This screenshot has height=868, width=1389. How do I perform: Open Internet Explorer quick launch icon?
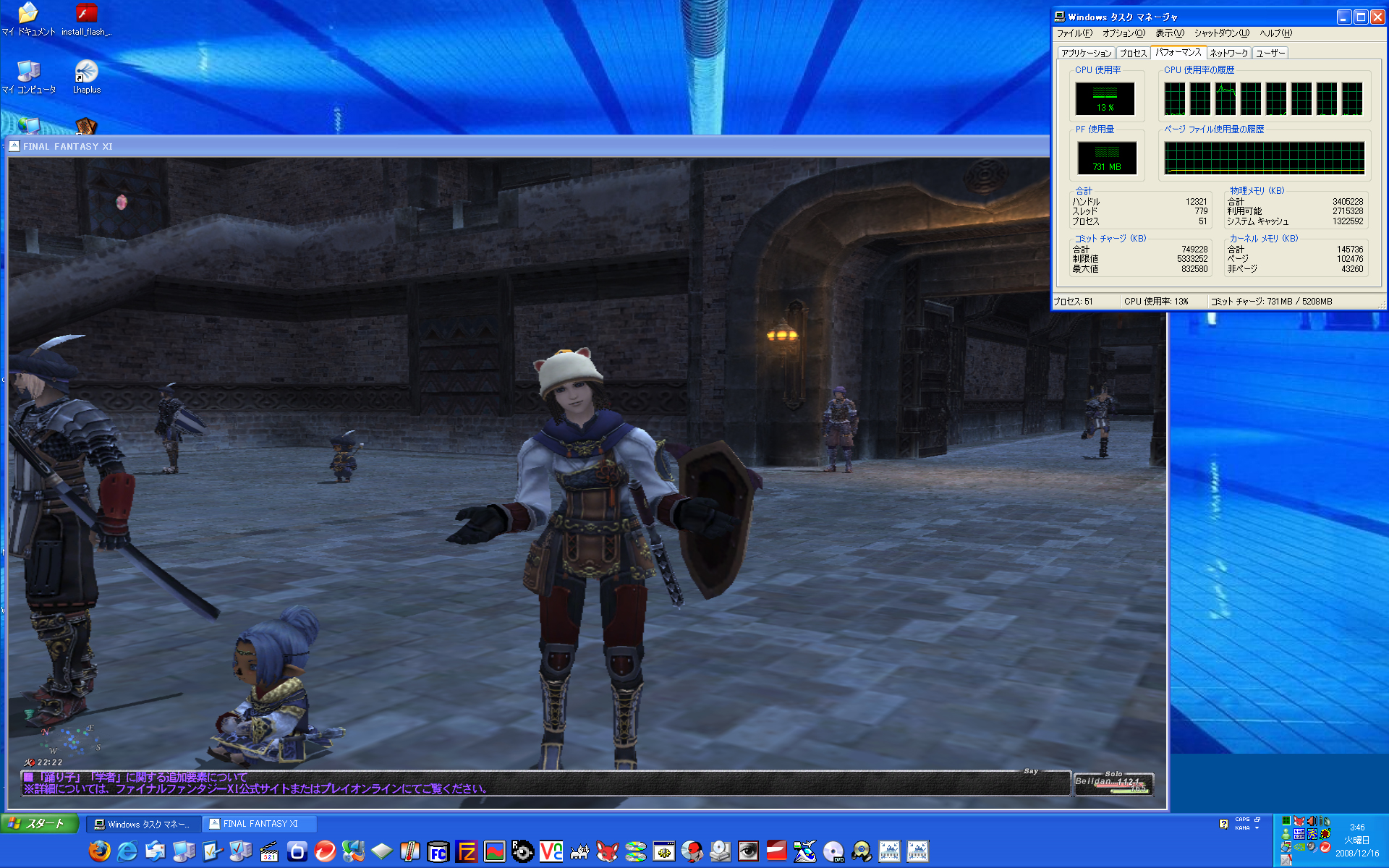[x=127, y=851]
